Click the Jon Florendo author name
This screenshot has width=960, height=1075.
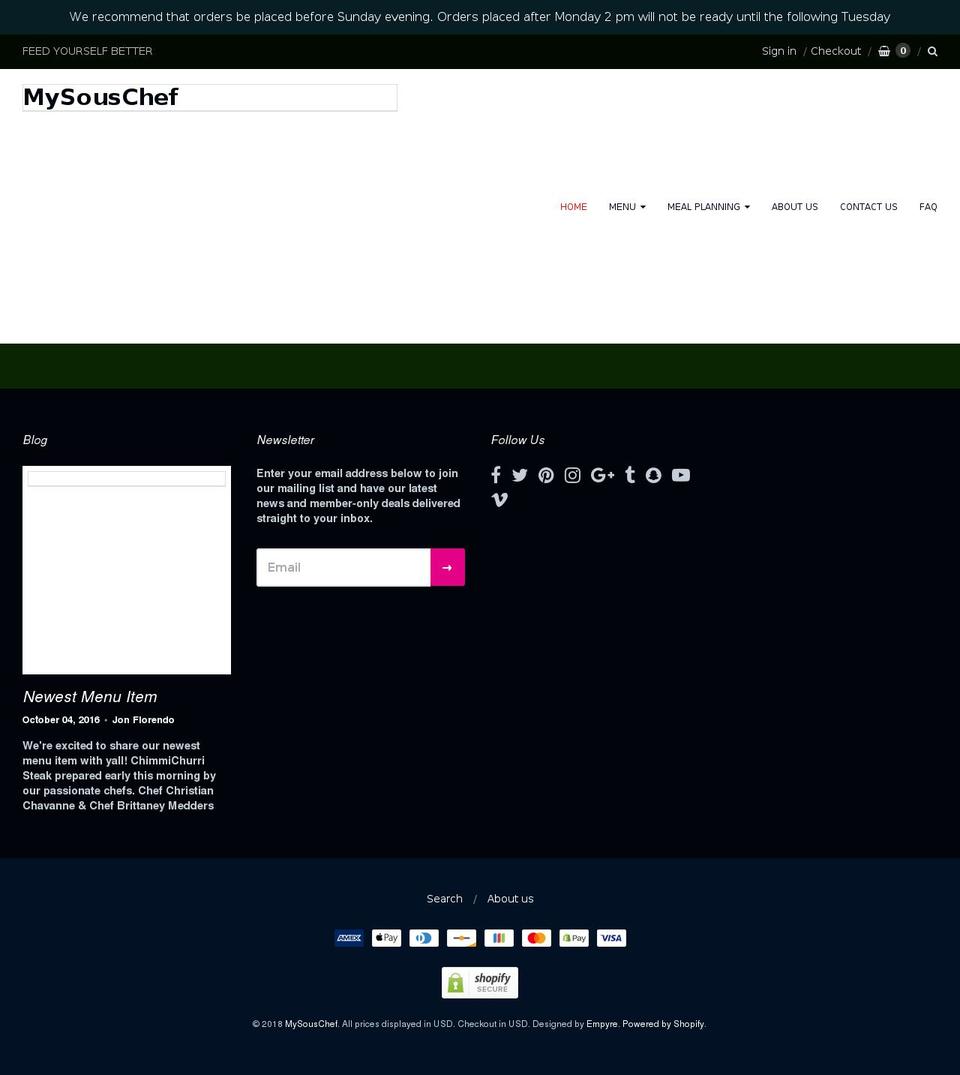pos(143,720)
